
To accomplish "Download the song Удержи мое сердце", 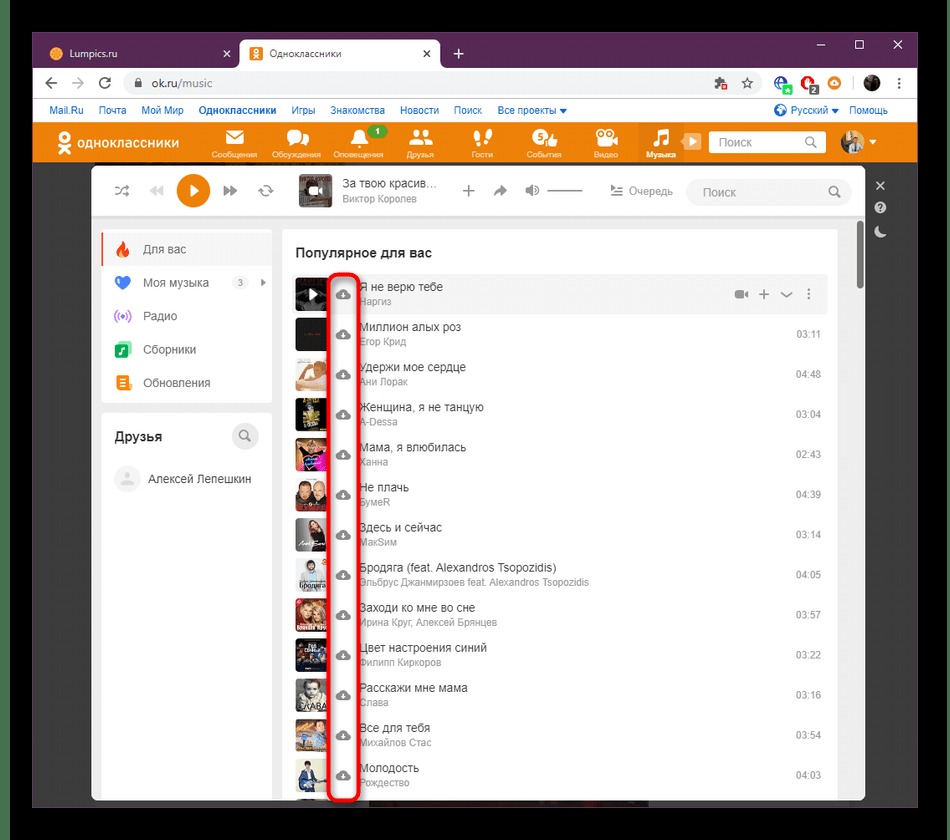I will tap(344, 375).
